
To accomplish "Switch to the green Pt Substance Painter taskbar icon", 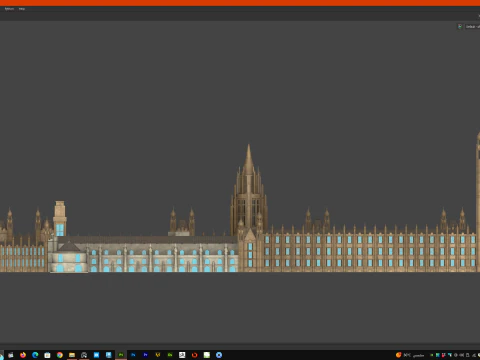I will [x=121, y=355].
